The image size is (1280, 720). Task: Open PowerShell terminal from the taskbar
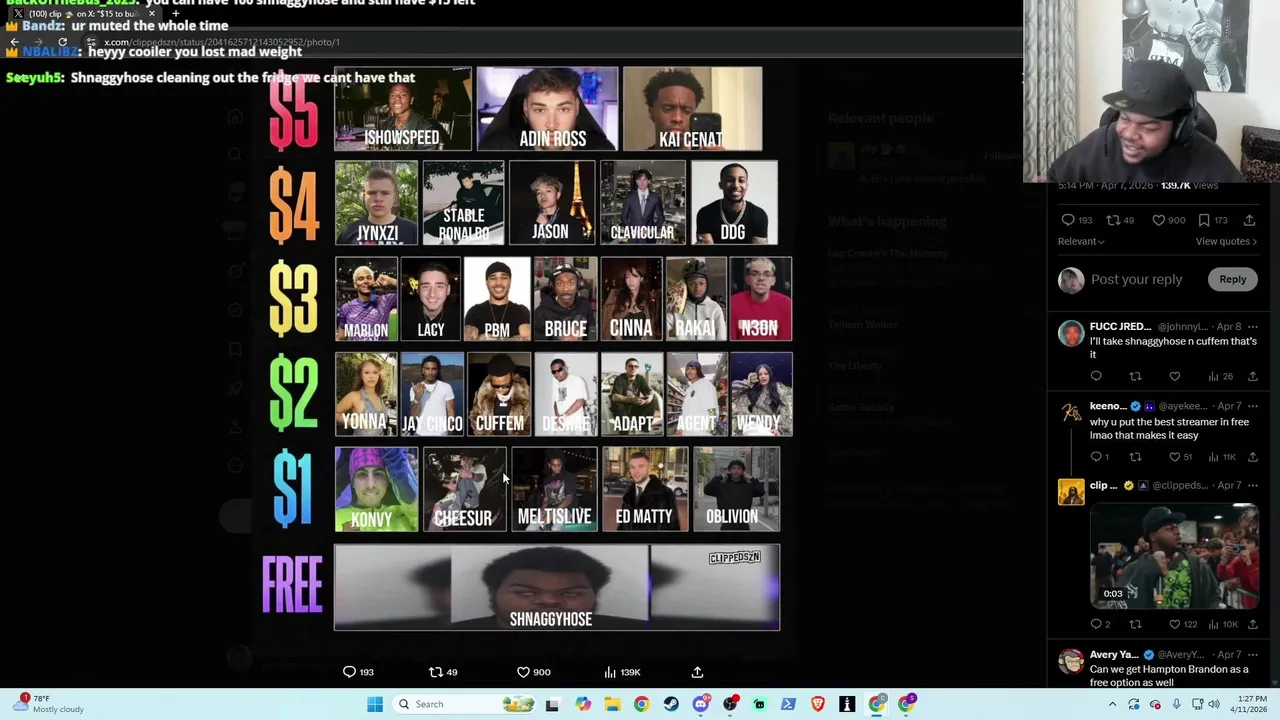(x=788, y=704)
